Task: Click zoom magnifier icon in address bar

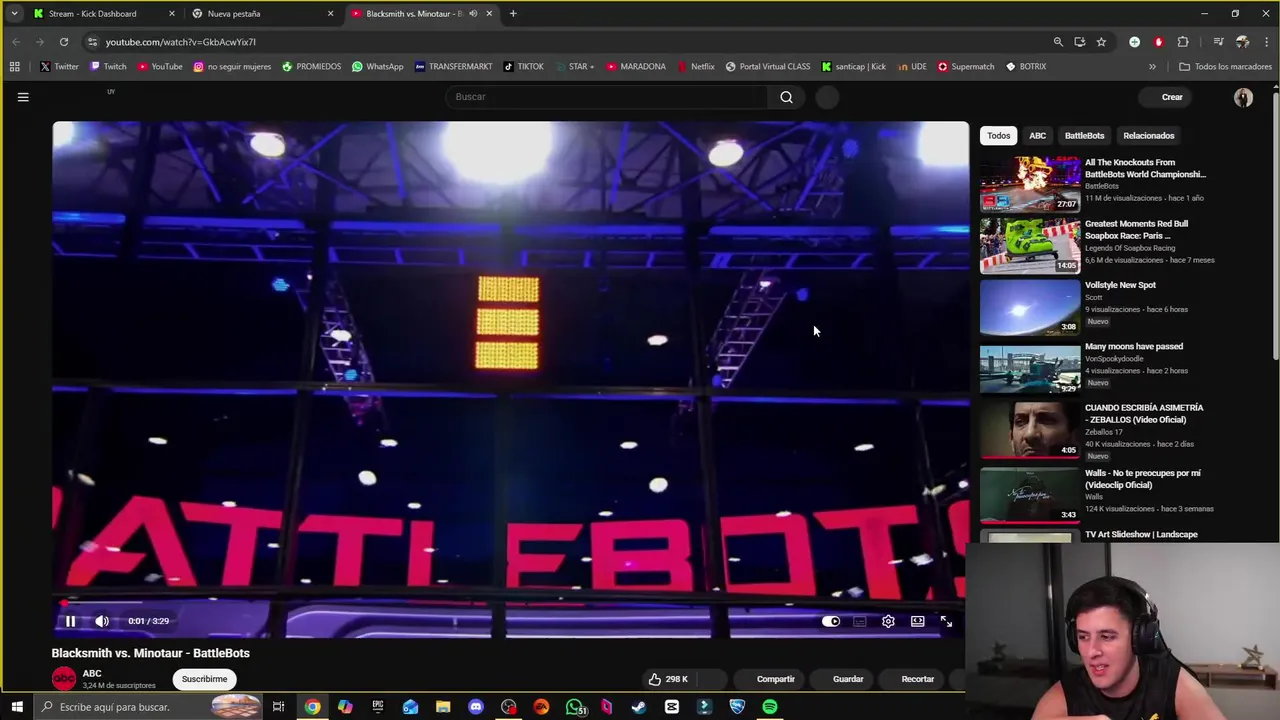Action: (1058, 42)
